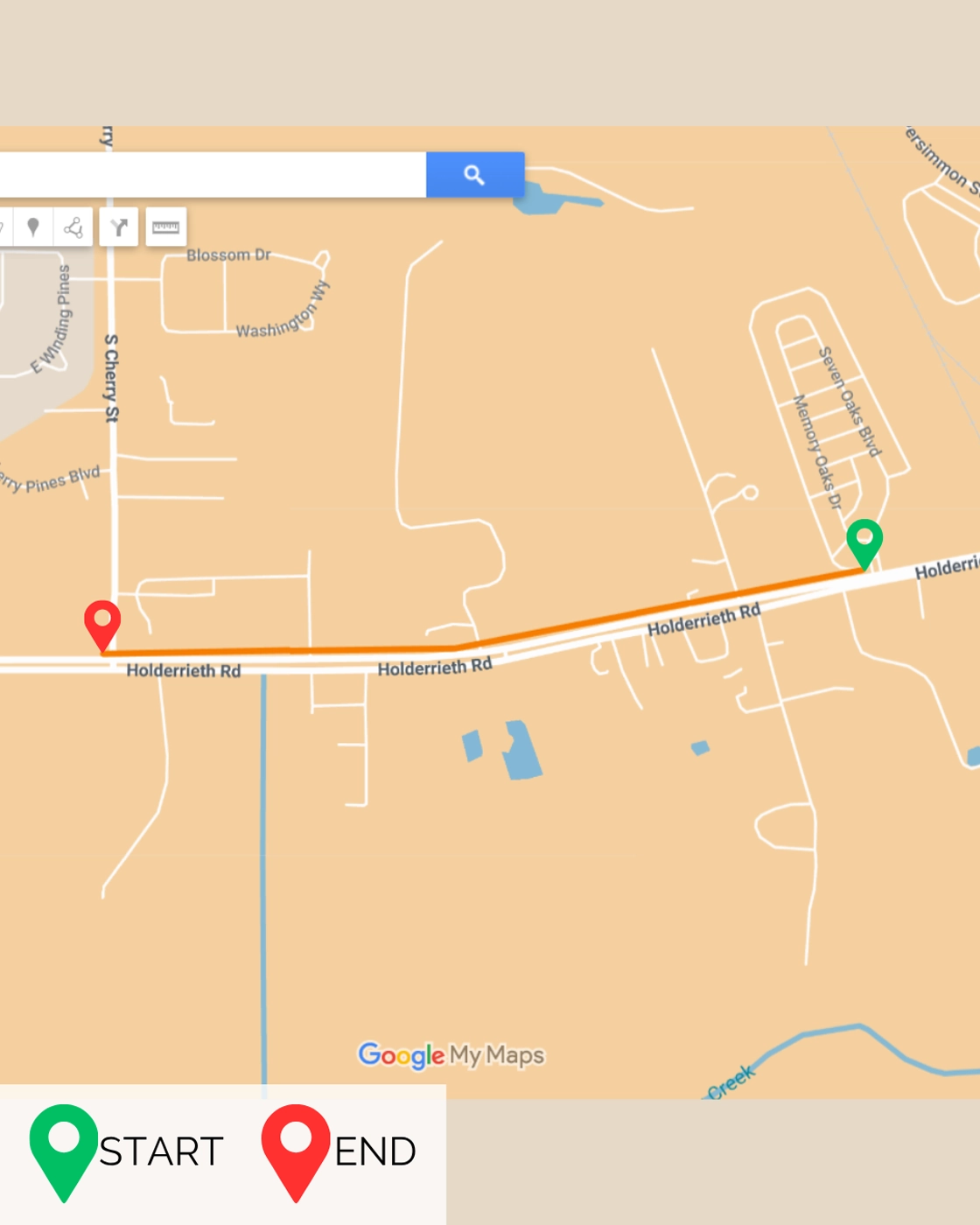Click the Google My Maps logo
This screenshot has height=1225, width=980.
click(x=451, y=1055)
